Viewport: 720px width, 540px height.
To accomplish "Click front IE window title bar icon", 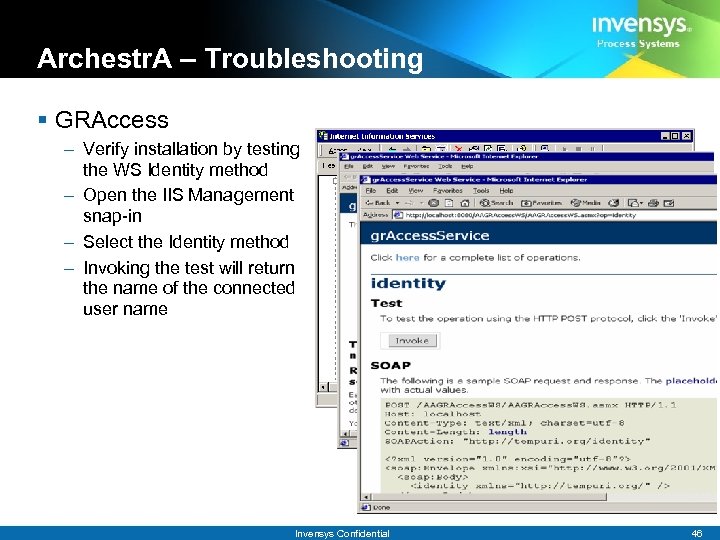I will 366,180.
